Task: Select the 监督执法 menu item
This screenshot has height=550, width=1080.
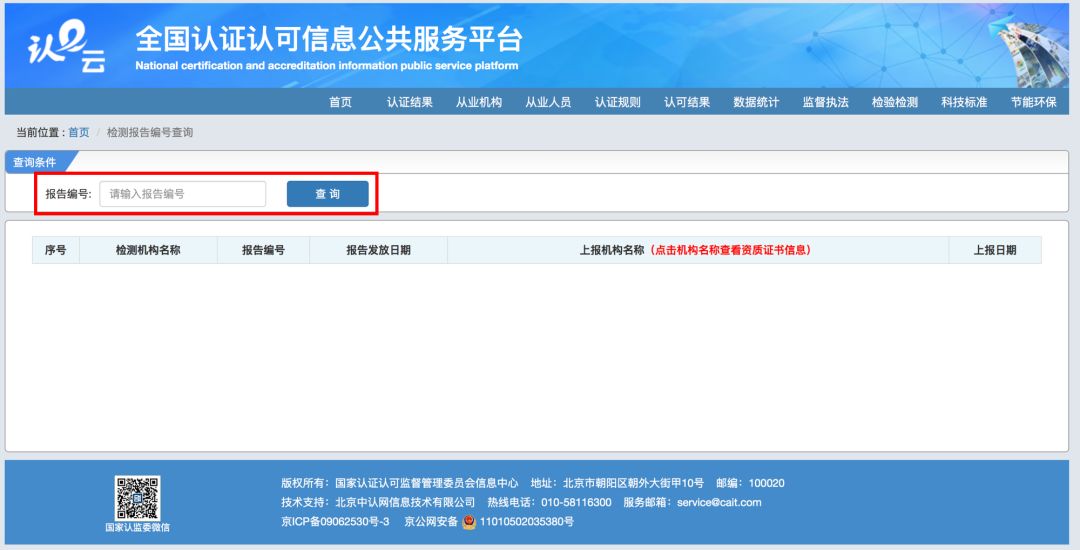Action: (825, 102)
